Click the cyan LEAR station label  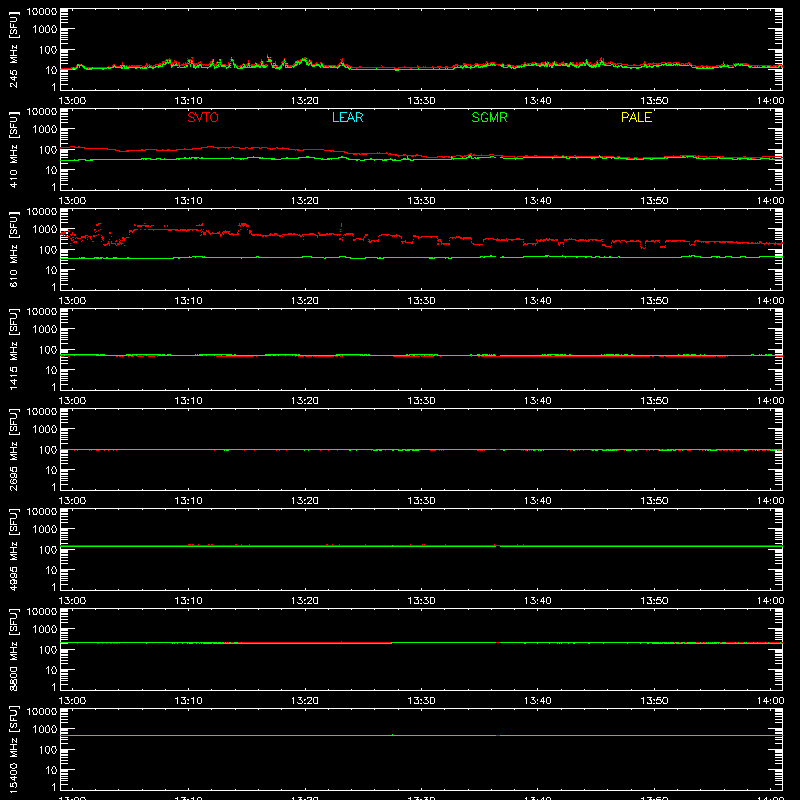click(x=347, y=117)
